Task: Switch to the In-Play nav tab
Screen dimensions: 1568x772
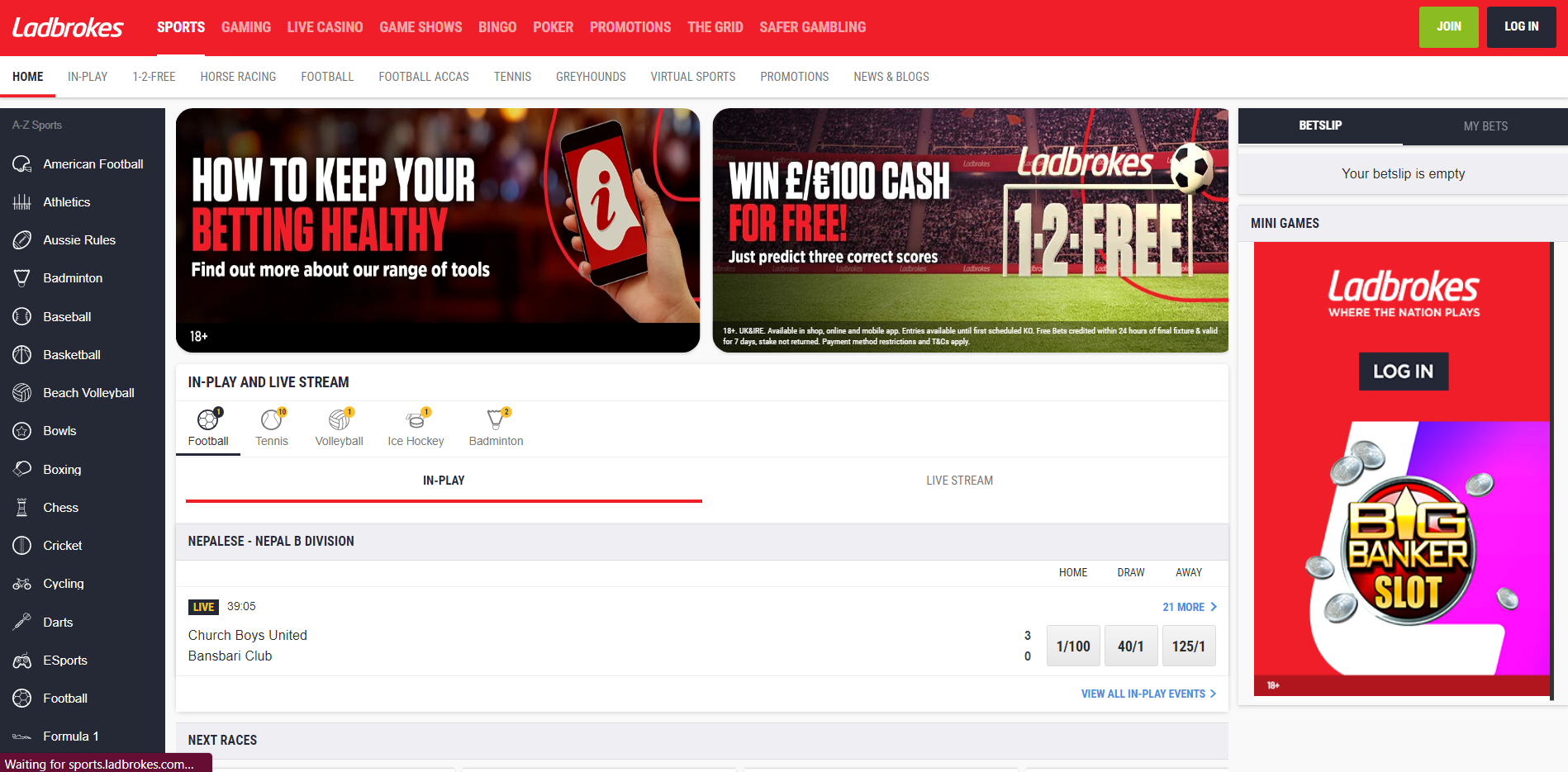Action: click(88, 77)
